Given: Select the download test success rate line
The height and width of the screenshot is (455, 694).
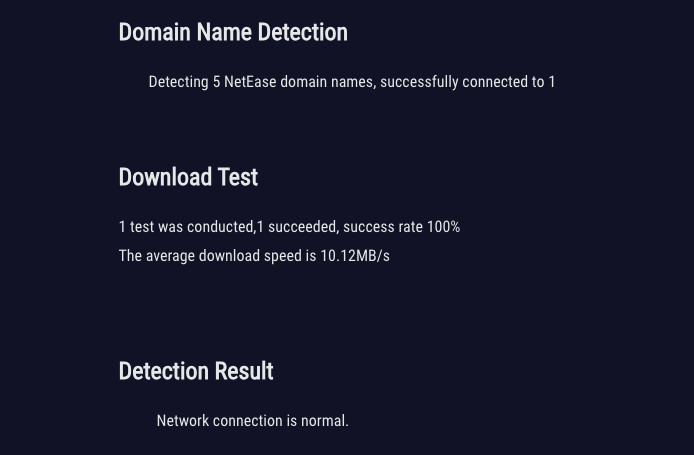Looking at the screenshot, I should (x=289, y=227).
